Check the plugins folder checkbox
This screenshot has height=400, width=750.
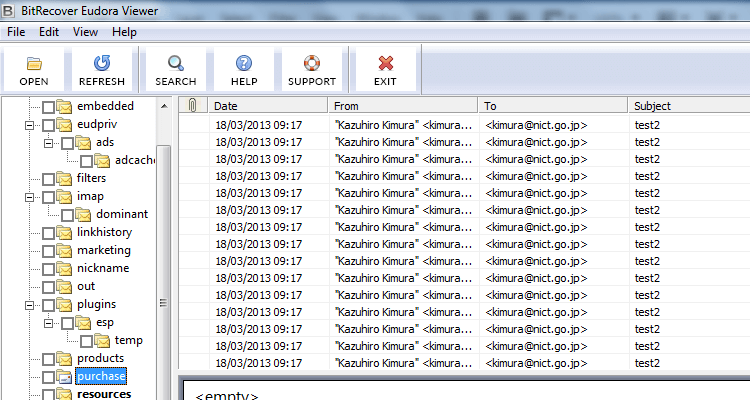48,305
